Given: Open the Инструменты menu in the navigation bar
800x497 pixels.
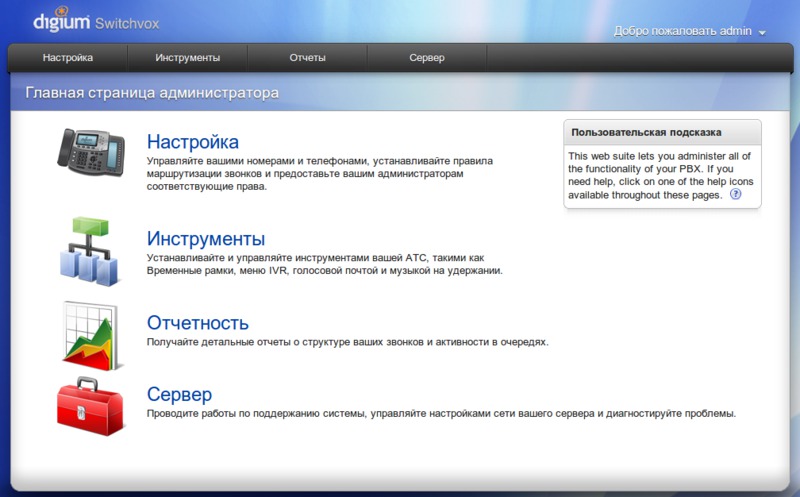Looking at the screenshot, I should point(188,58).
